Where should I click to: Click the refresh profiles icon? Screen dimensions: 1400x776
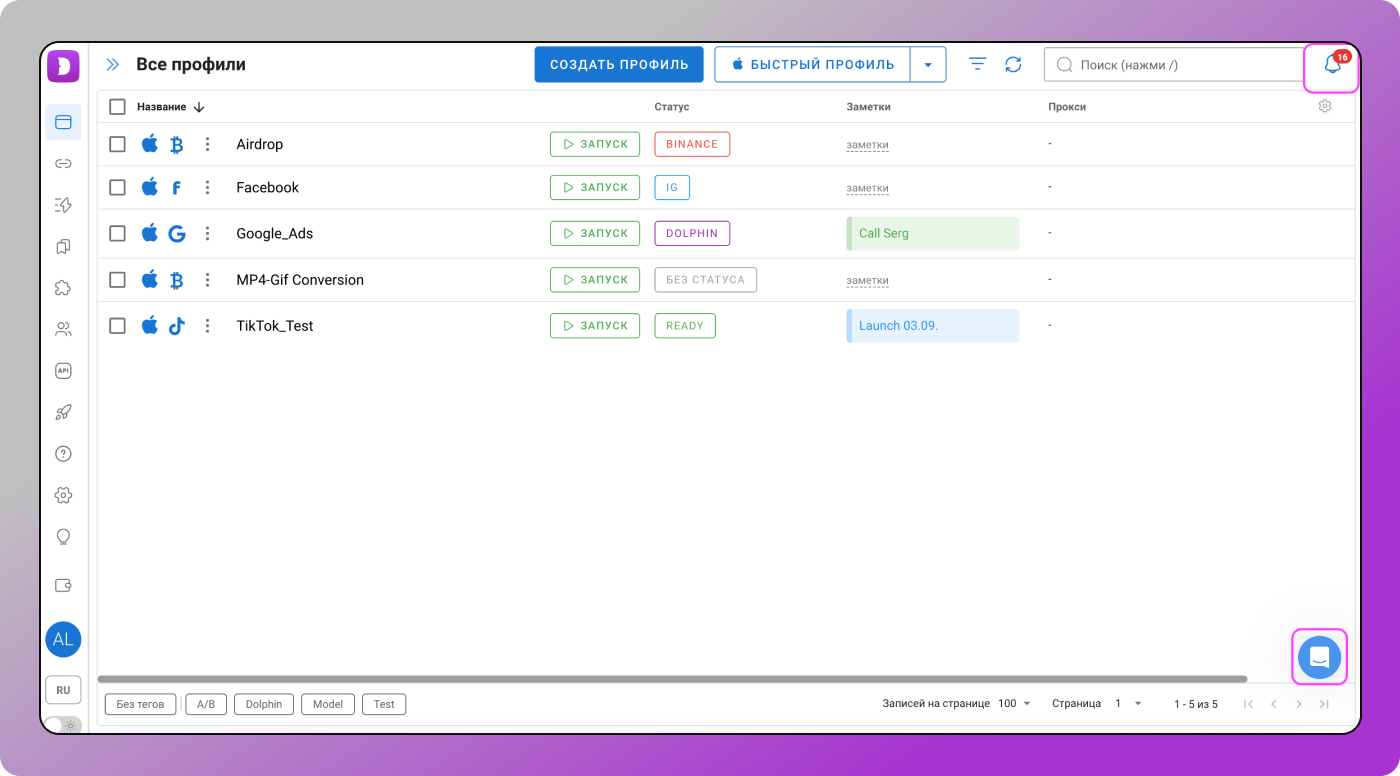pos(1013,64)
